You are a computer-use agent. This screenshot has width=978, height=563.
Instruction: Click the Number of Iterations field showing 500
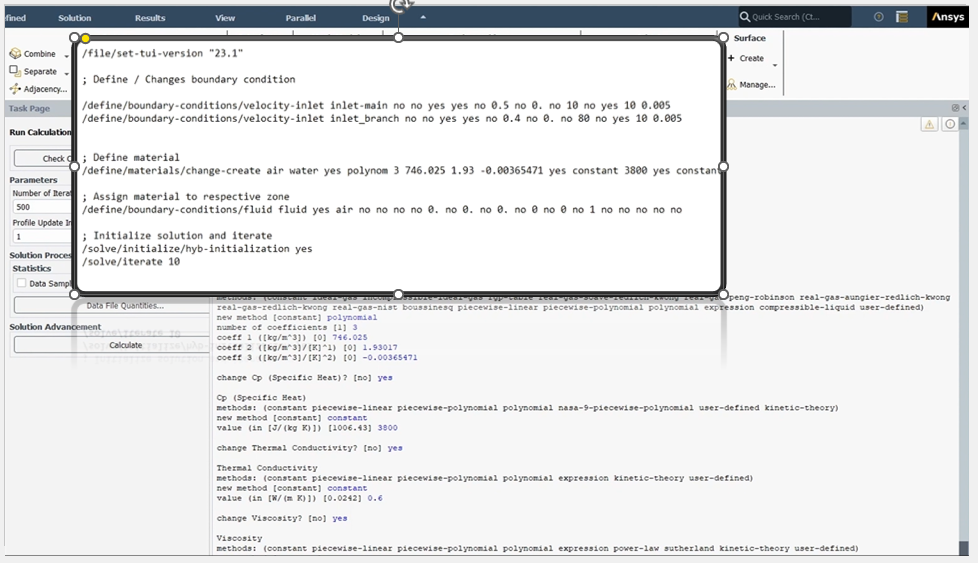pyautogui.click(x=42, y=207)
